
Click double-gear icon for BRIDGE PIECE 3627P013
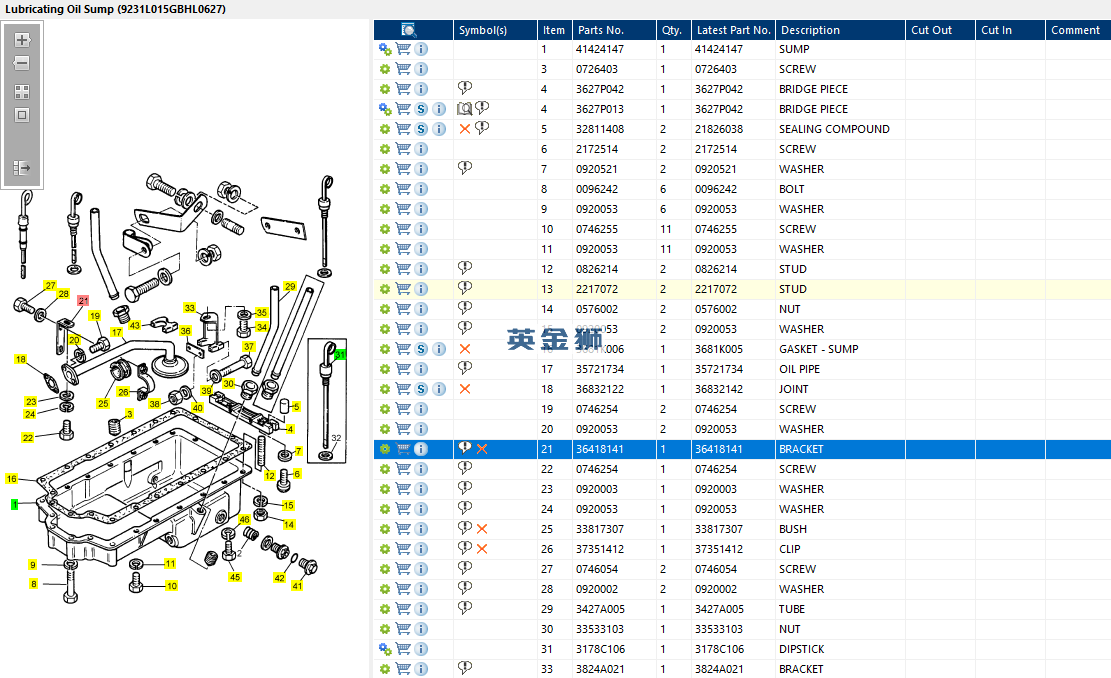coord(384,109)
